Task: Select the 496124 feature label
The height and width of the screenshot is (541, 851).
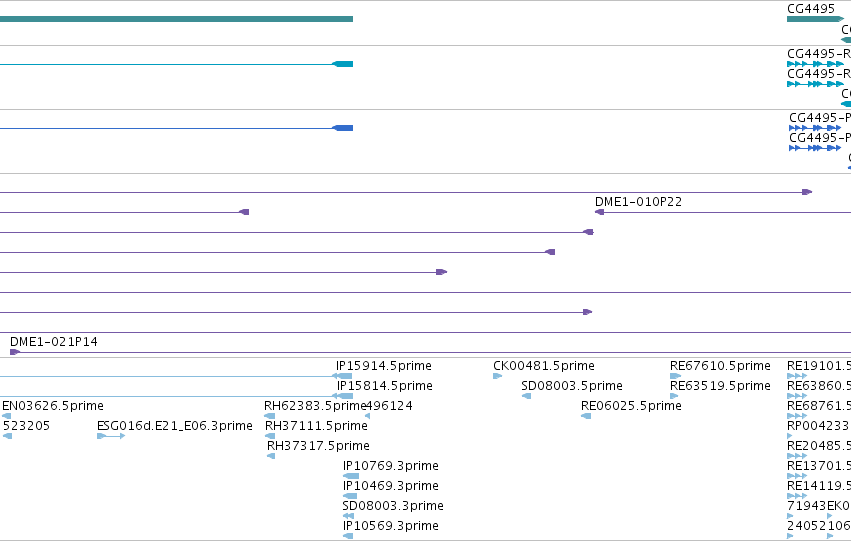Action: click(389, 406)
